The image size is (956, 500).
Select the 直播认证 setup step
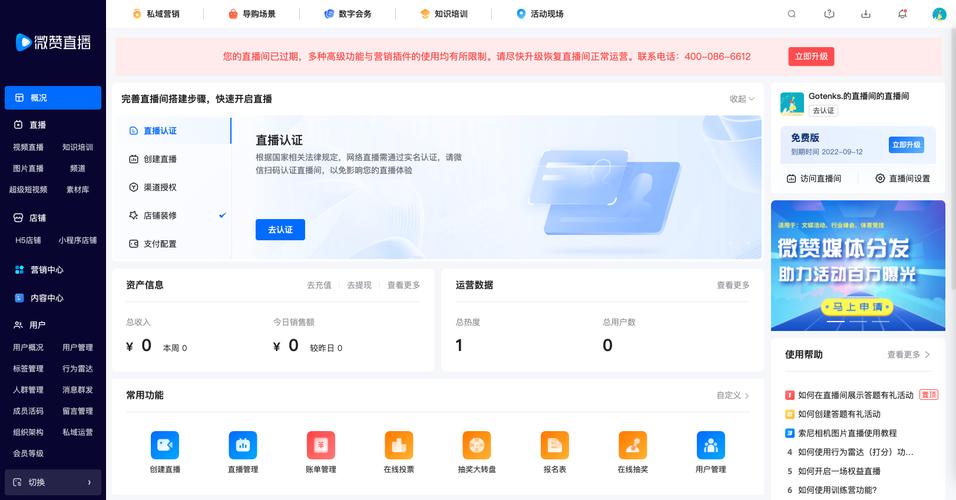(x=172, y=130)
